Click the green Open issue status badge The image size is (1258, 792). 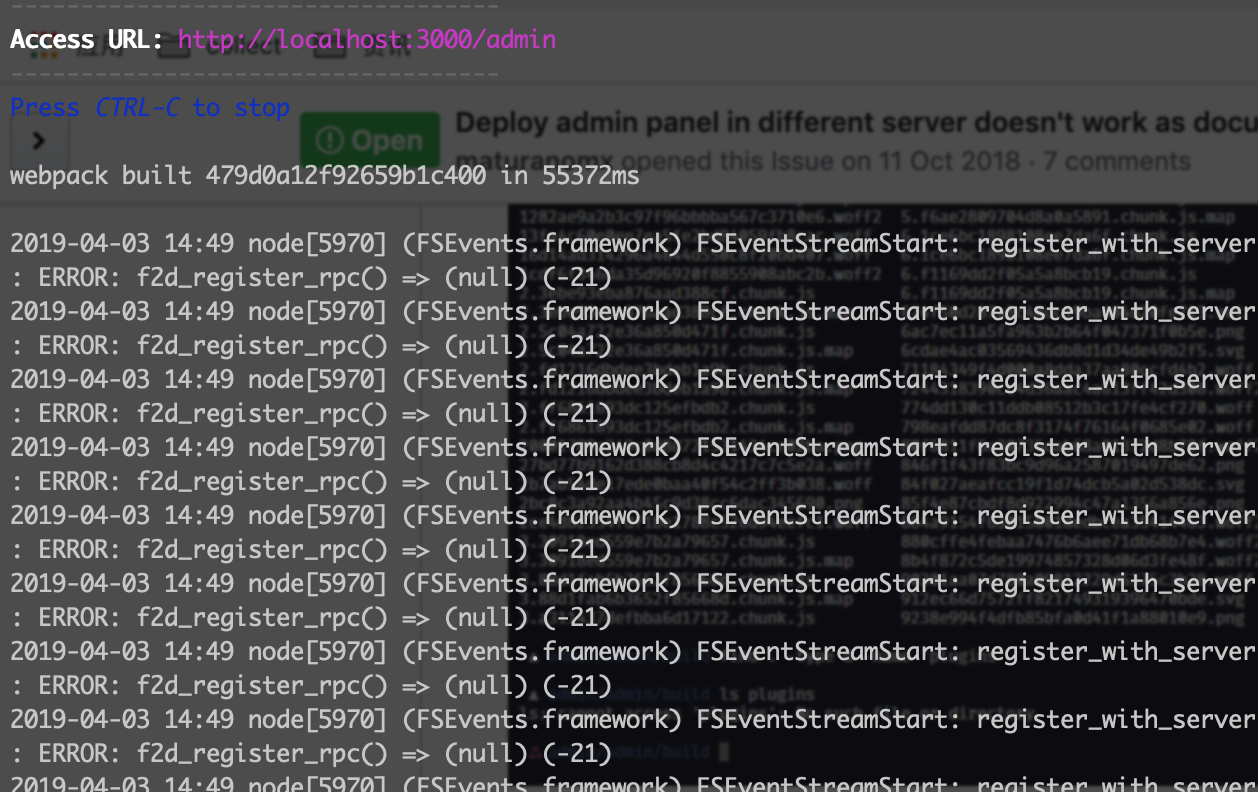pos(370,140)
